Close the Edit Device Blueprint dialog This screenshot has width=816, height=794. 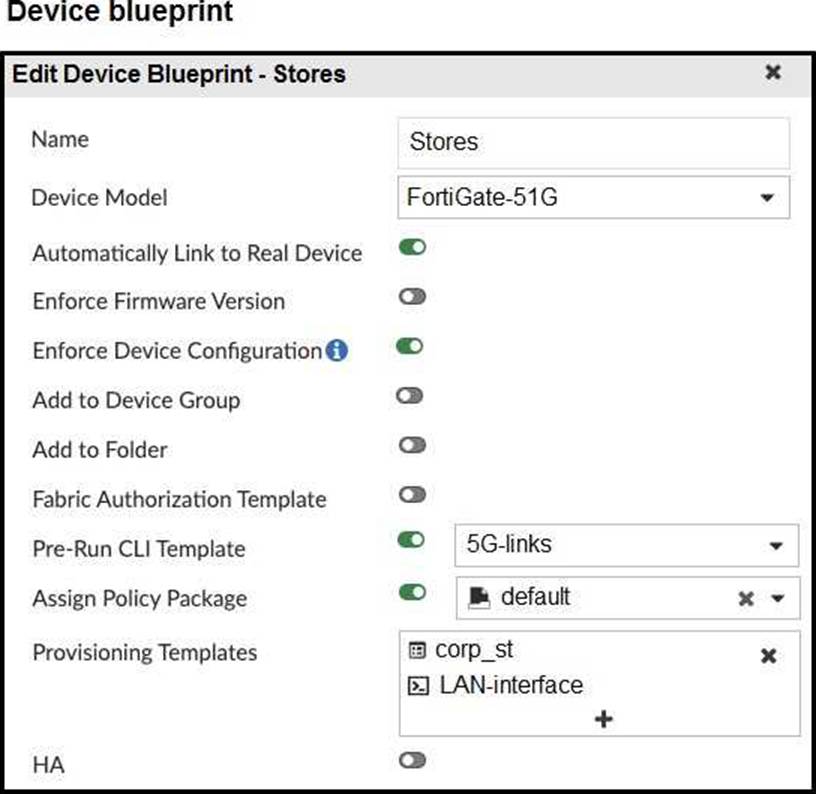[772, 72]
